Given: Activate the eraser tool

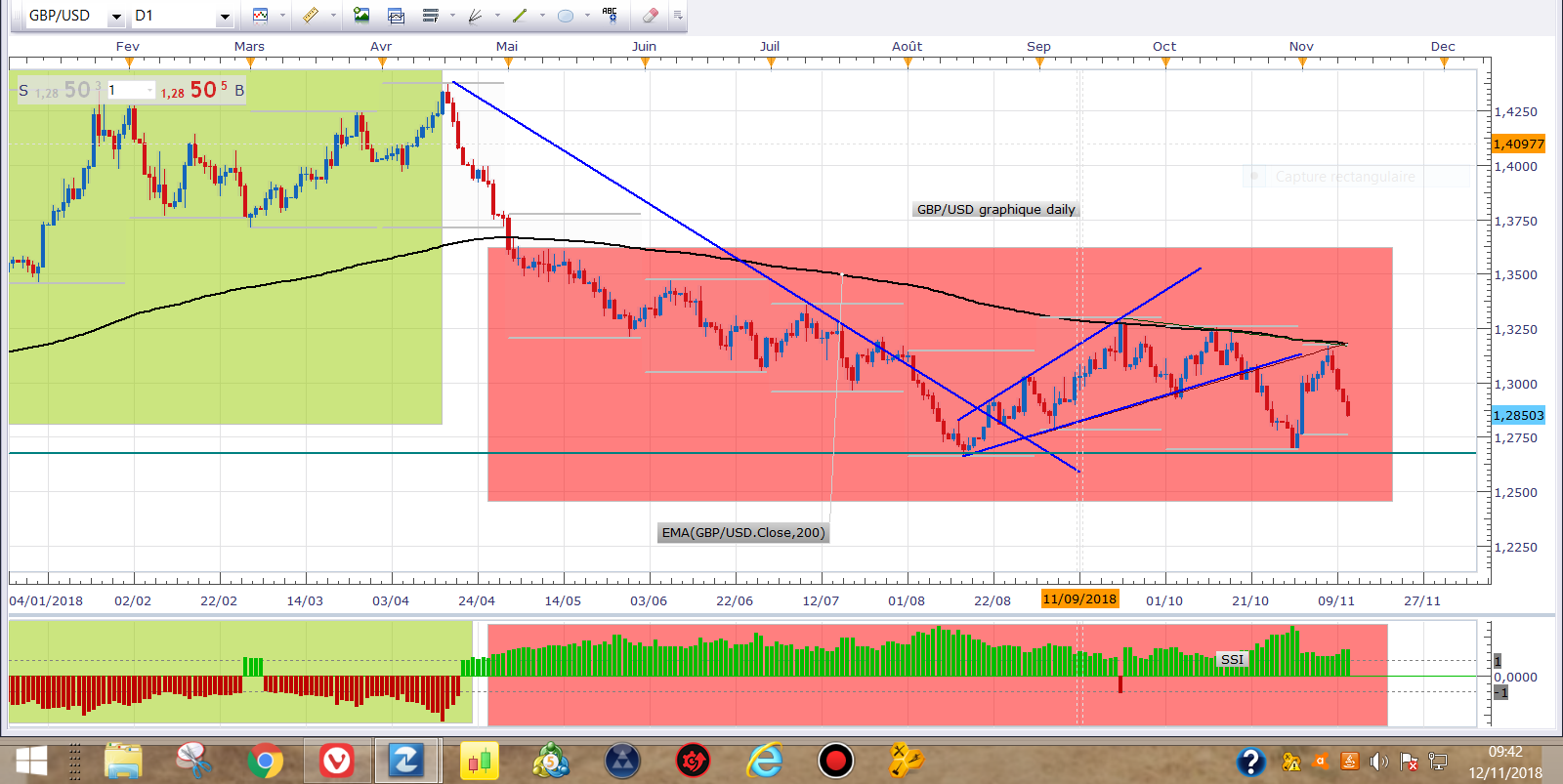Looking at the screenshot, I should [651, 16].
